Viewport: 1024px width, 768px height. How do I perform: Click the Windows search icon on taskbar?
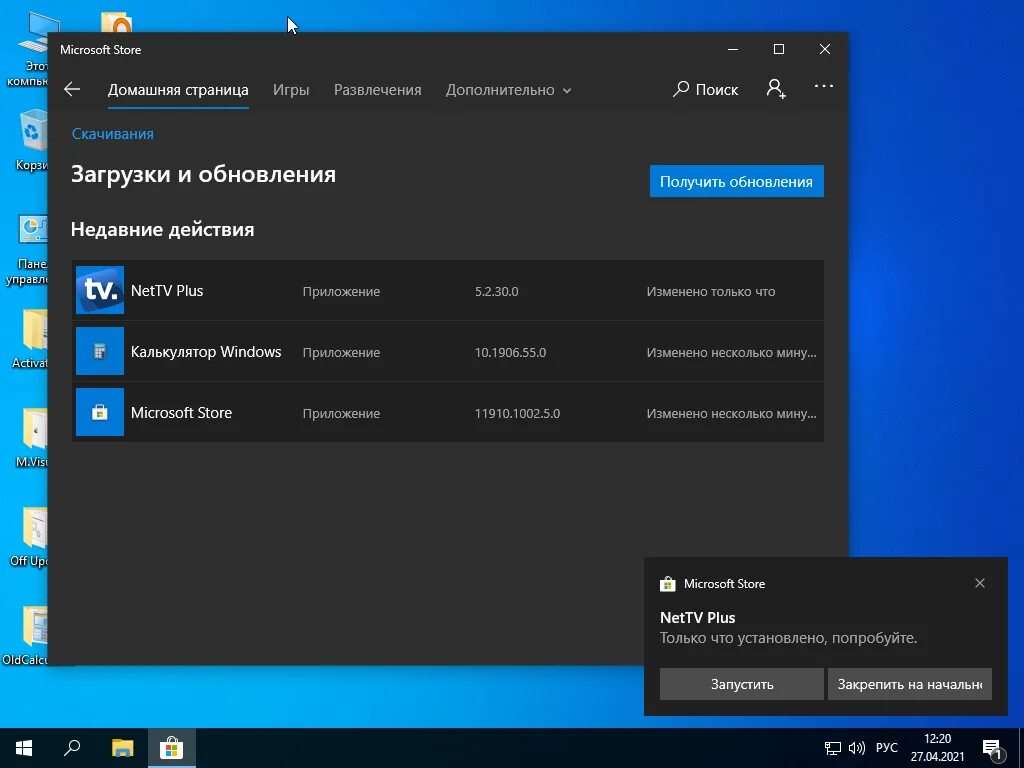pyautogui.click(x=71, y=747)
